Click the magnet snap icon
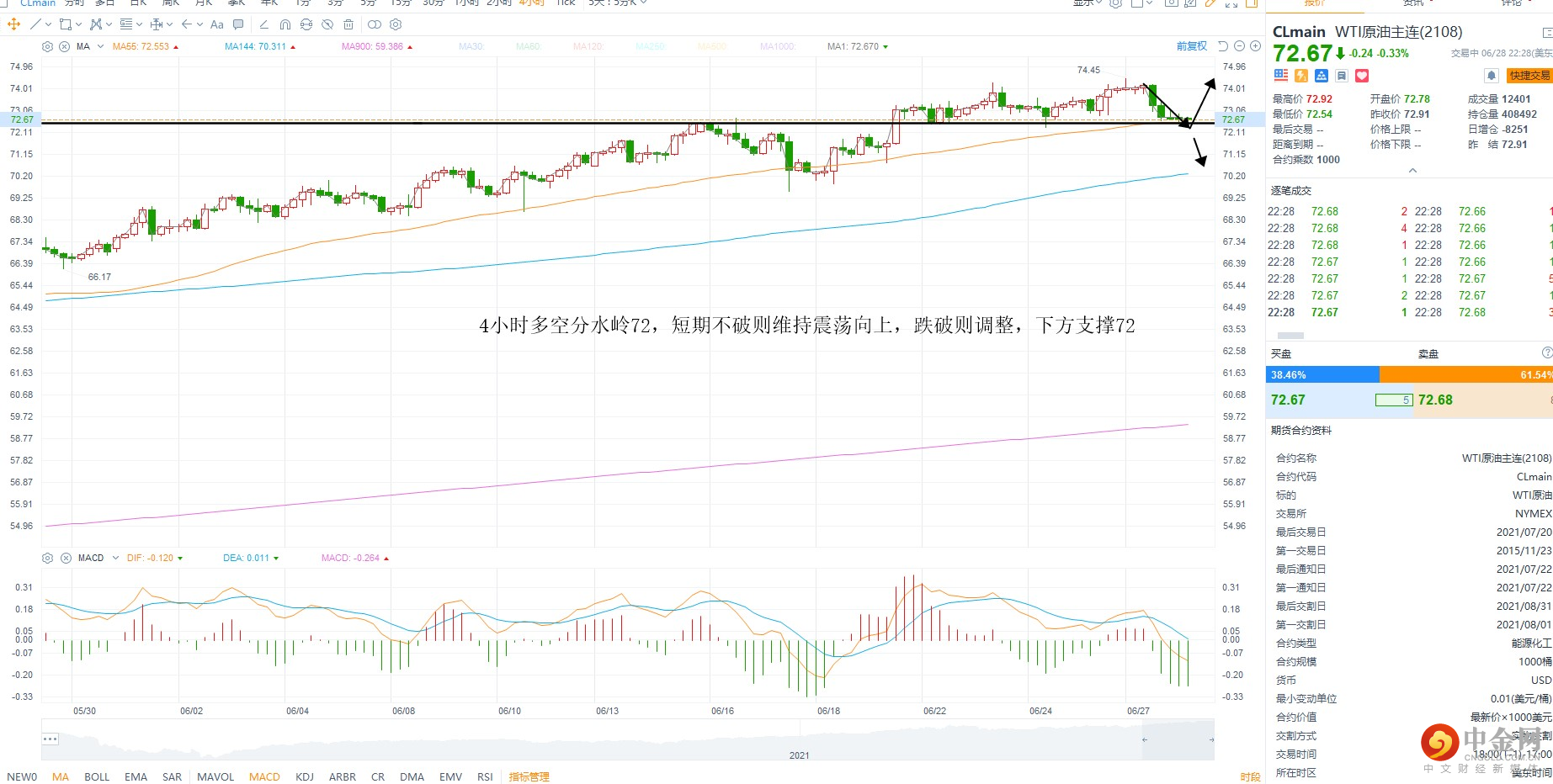The width and height of the screenshot is (1553, 784). coord(285,24)
